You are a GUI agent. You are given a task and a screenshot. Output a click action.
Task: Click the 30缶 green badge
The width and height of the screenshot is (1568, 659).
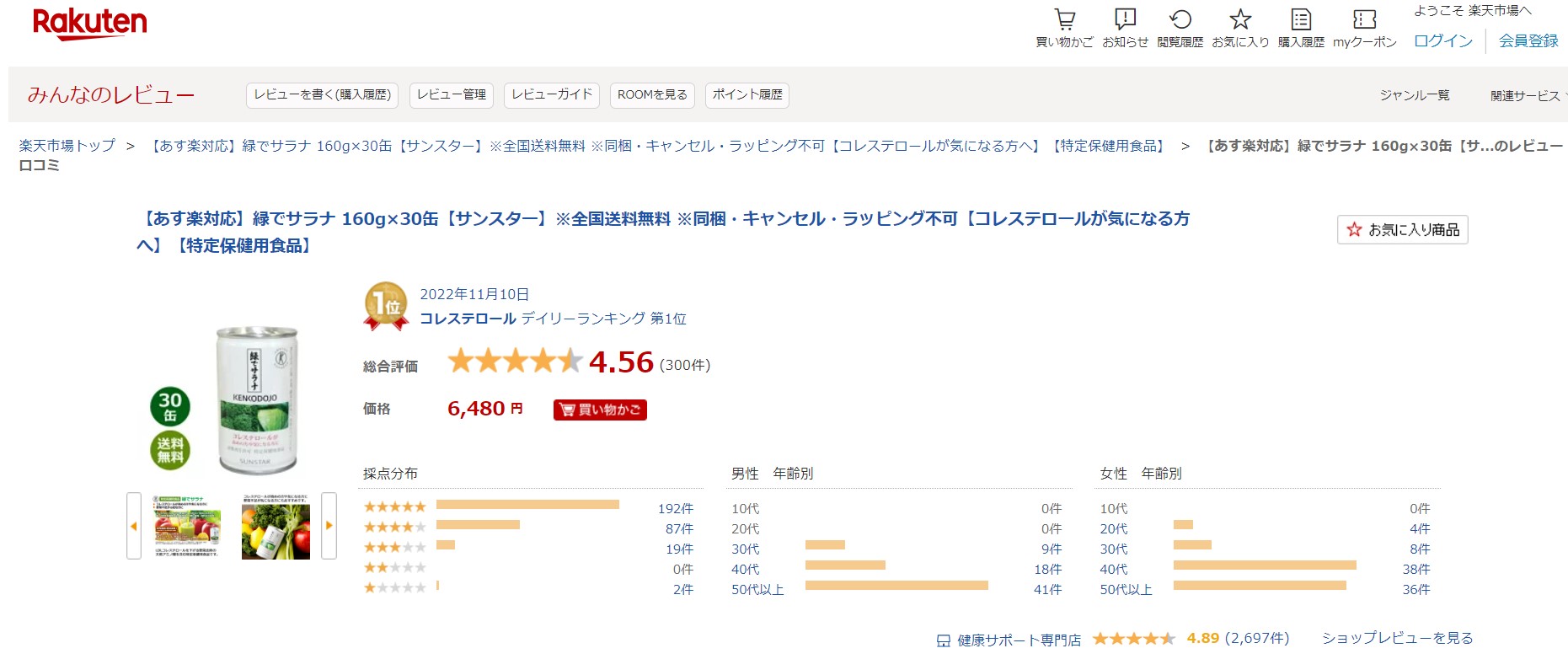click(x=170, y=406)
